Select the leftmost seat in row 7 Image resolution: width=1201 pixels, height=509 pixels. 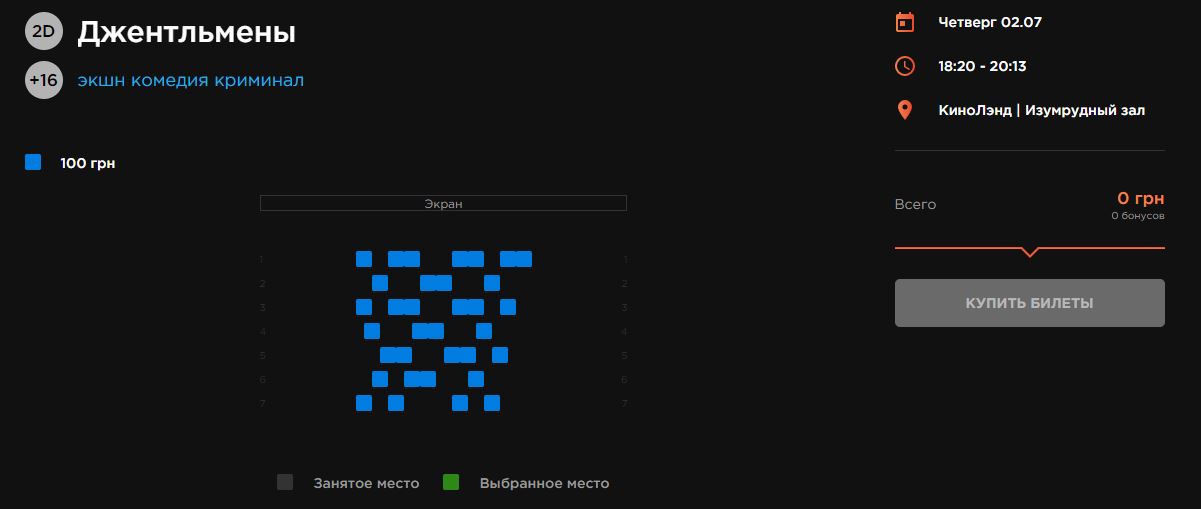coord(364,403)
